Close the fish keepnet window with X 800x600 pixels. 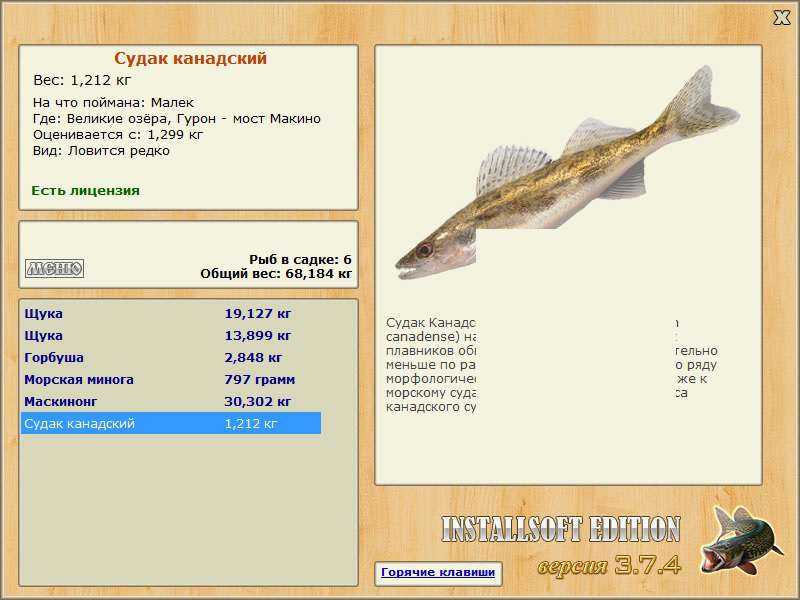coord(781,18)
